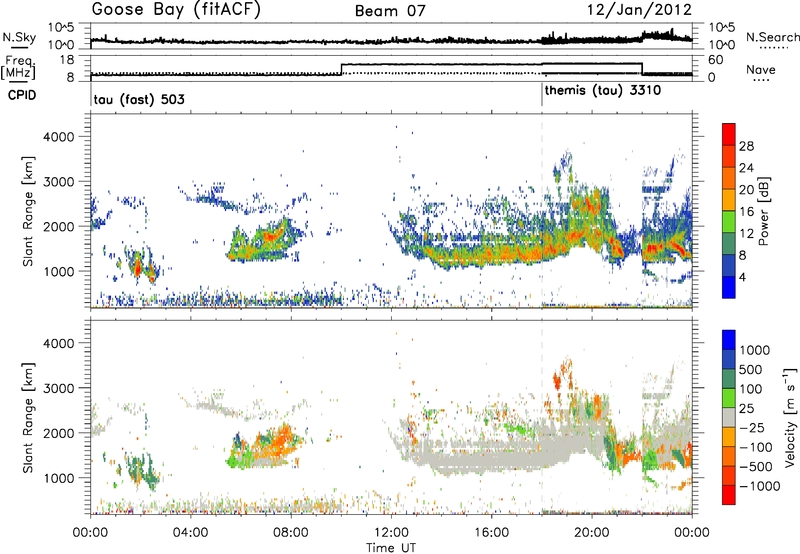Click the dark blue top of the velocity colorbar
This screenshot has width=800, height=554.
click(729, 340)
